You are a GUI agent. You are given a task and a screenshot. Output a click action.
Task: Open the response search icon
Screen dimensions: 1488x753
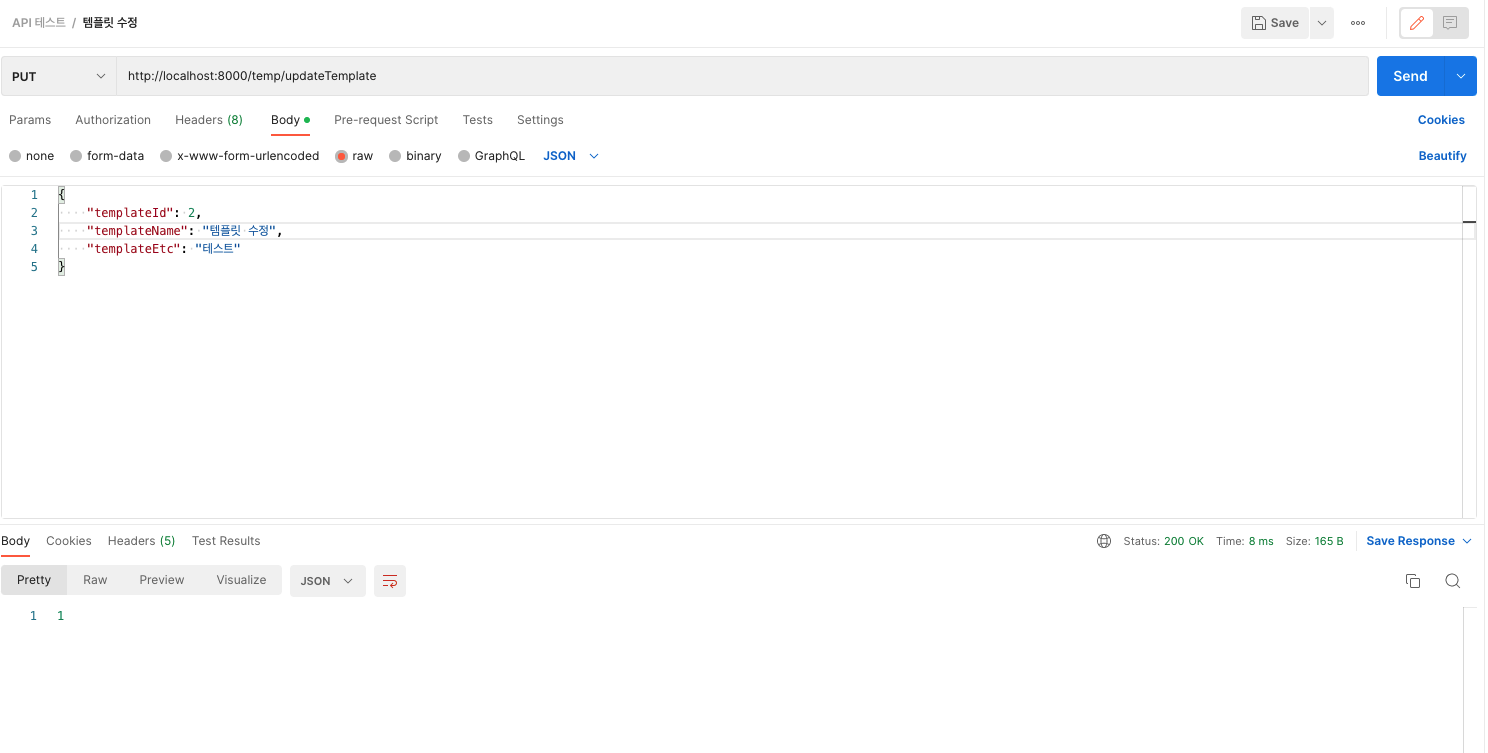pos(1453,581)
